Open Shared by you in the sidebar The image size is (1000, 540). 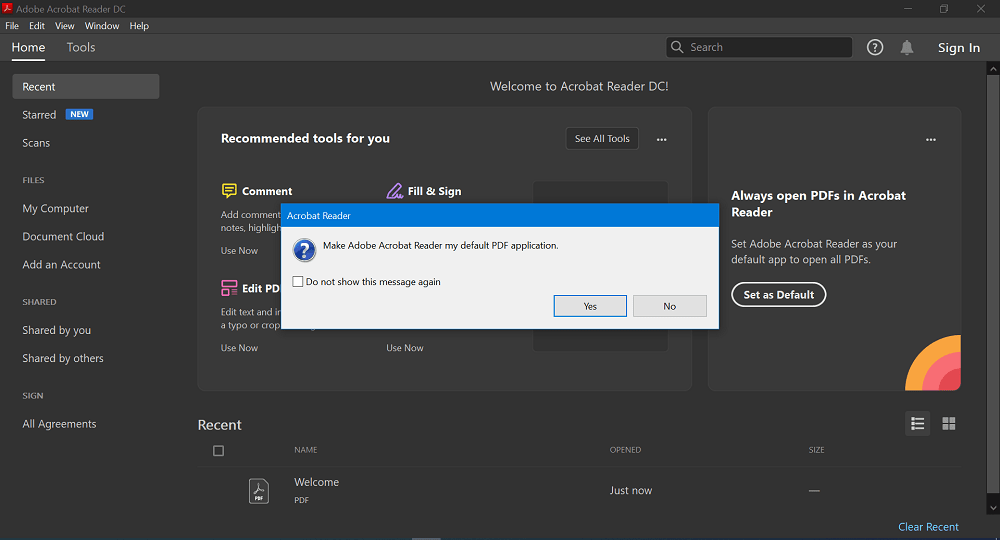[x=57, y=330]
